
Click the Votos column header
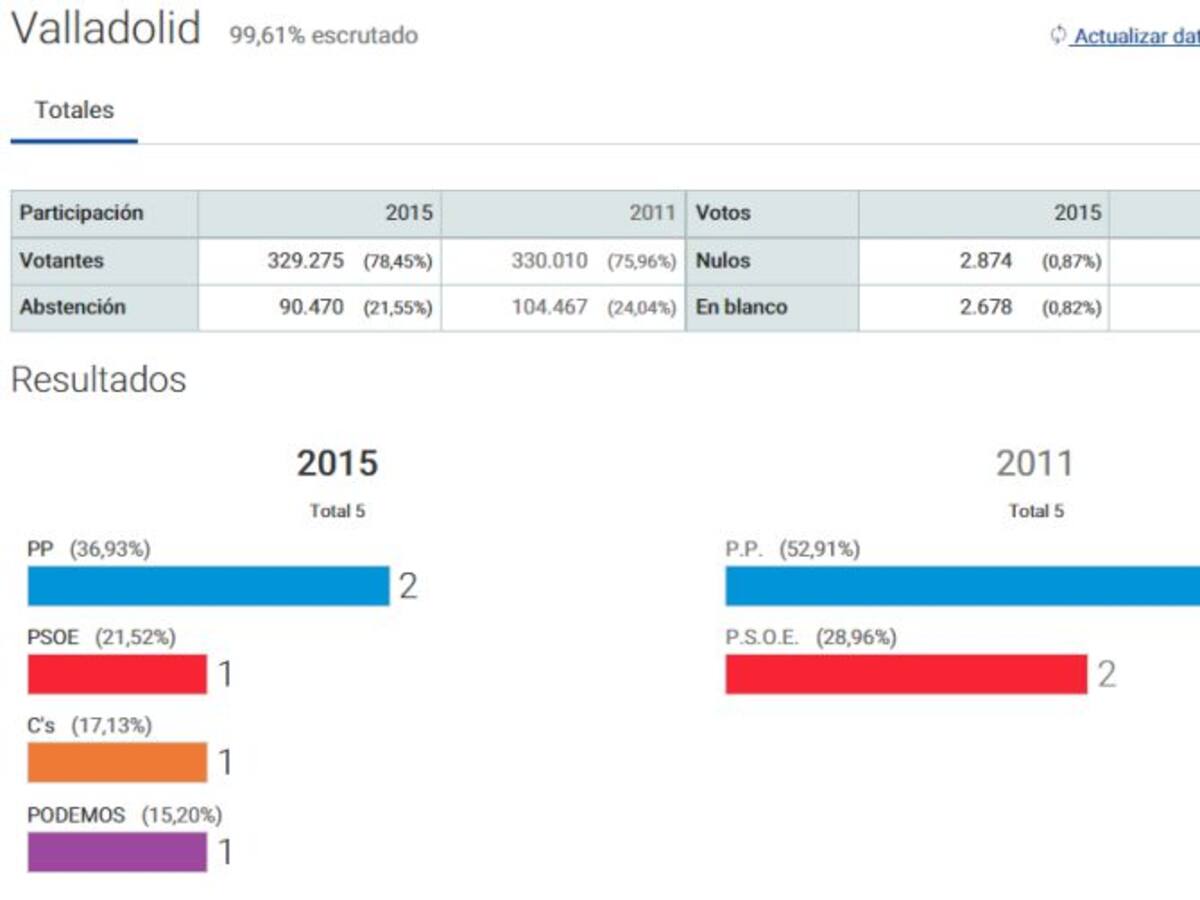pos(723,213)
